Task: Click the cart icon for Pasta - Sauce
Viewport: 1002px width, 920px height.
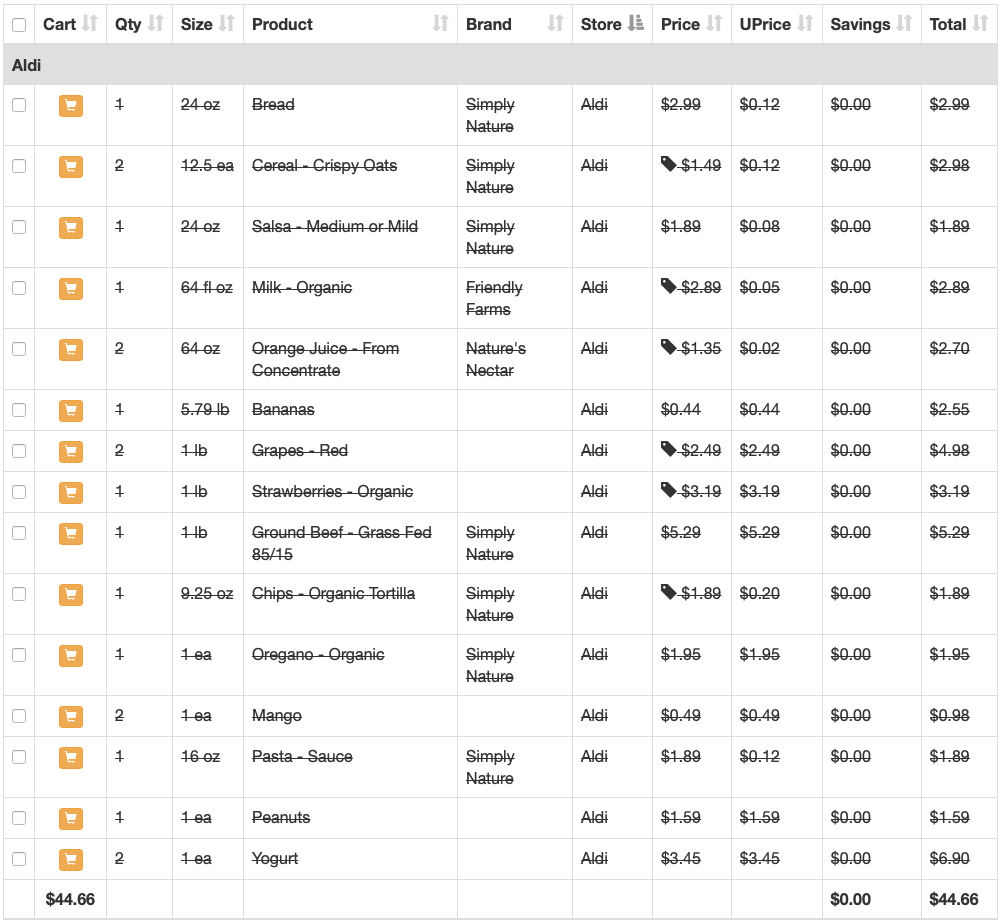Action: click(71, 757)
